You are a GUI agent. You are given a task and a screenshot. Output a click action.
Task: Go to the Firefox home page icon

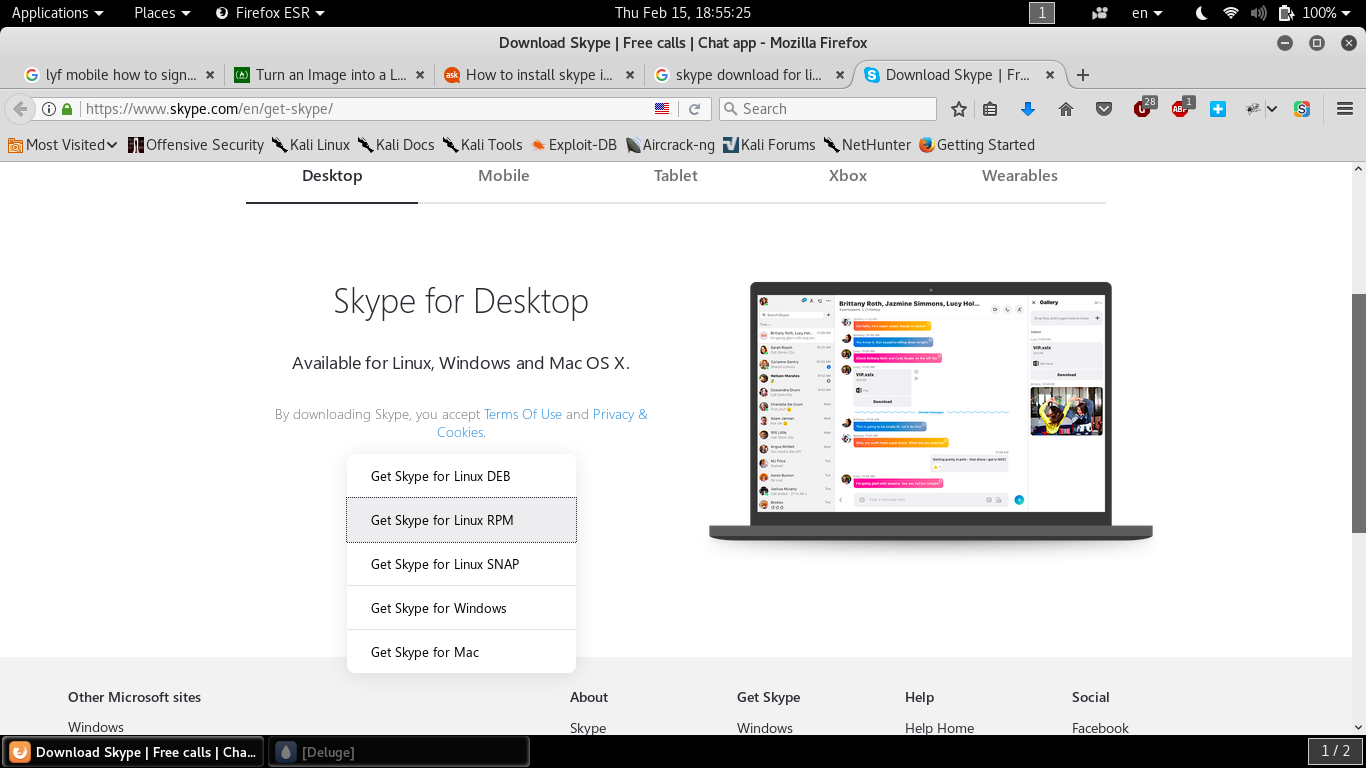1066,109
